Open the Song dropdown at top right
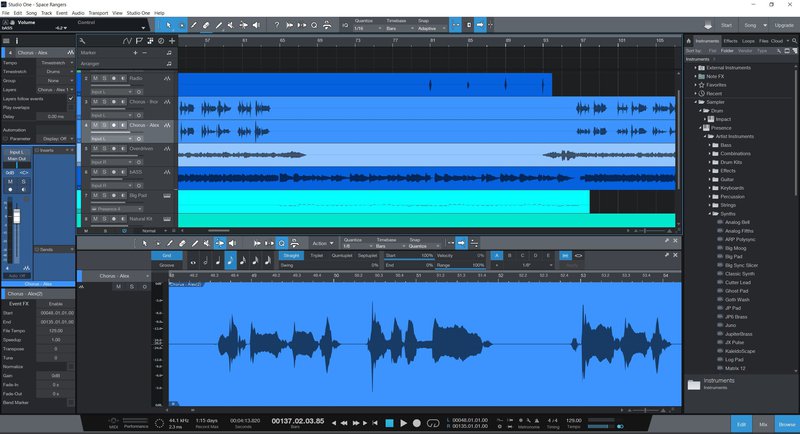800x434 pixels. 755,25
